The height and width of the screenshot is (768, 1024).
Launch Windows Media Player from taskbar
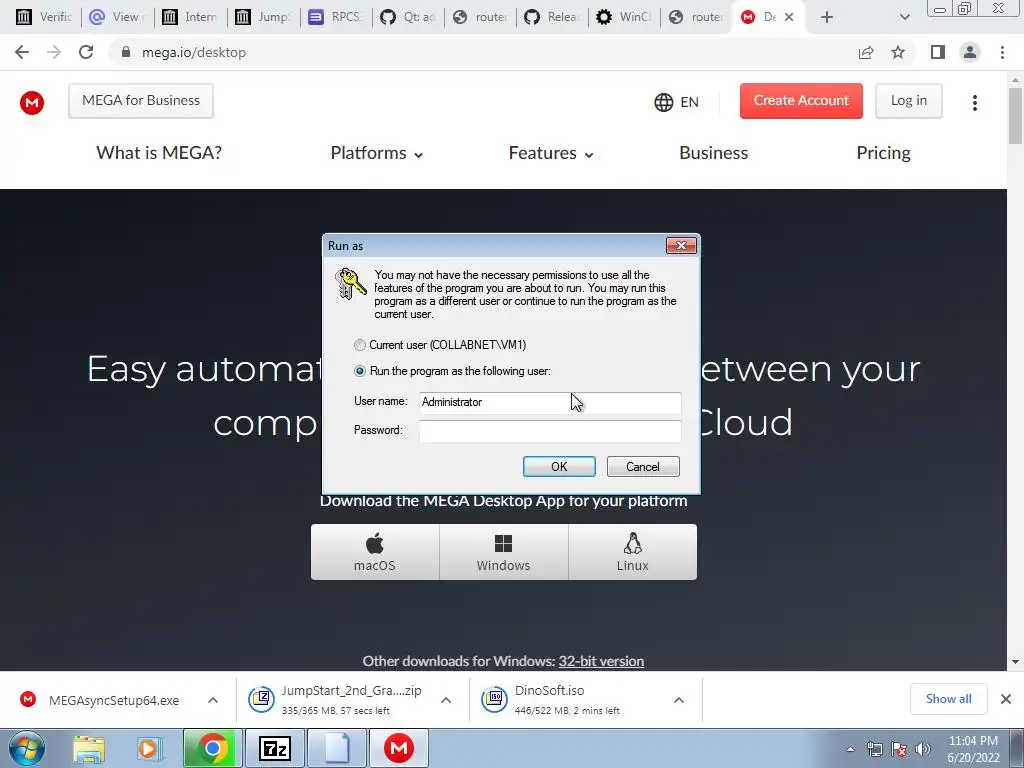click(x=148, y=749)
